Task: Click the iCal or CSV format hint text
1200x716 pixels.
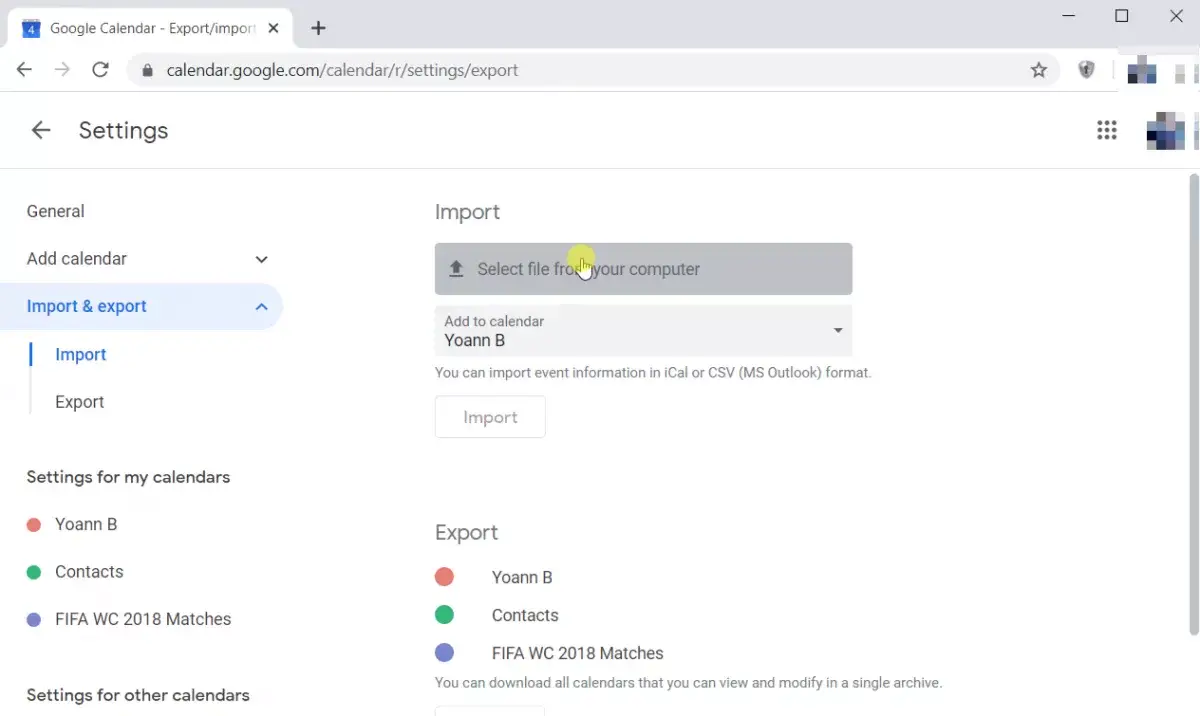Action: tap(653, 372)
